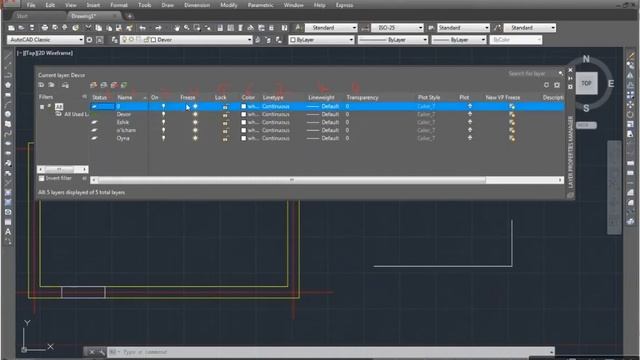Click the color swatch of Eshik layer
This screenshot has height=360, width=640.
point(244,122)
